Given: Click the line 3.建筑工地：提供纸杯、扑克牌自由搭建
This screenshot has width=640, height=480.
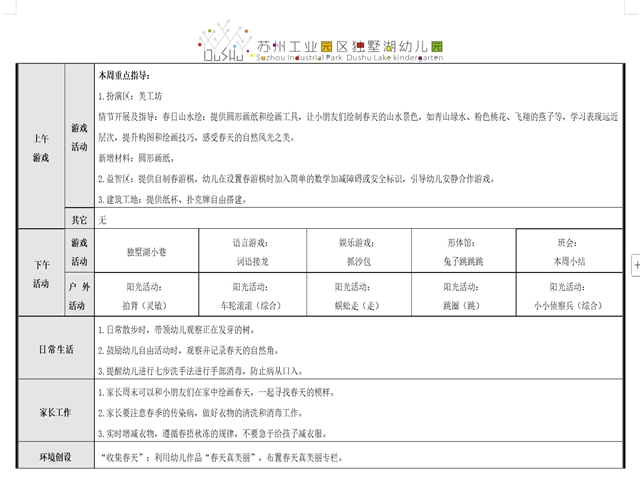Looking at the screenshot, I should pyautogui.click(x=172, y=200).
